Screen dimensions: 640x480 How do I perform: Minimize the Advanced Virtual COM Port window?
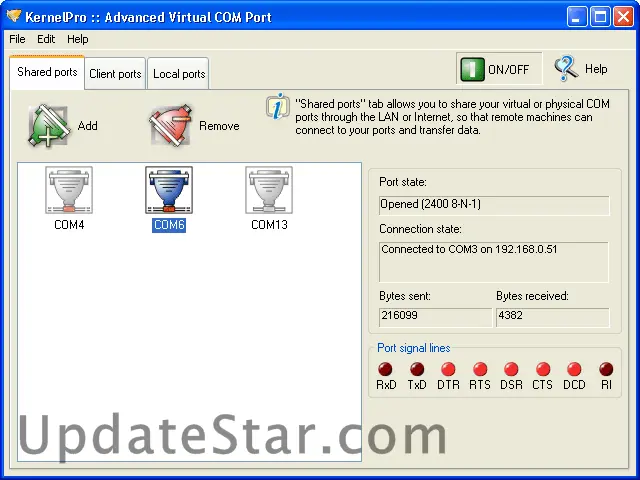coord(576,17)
